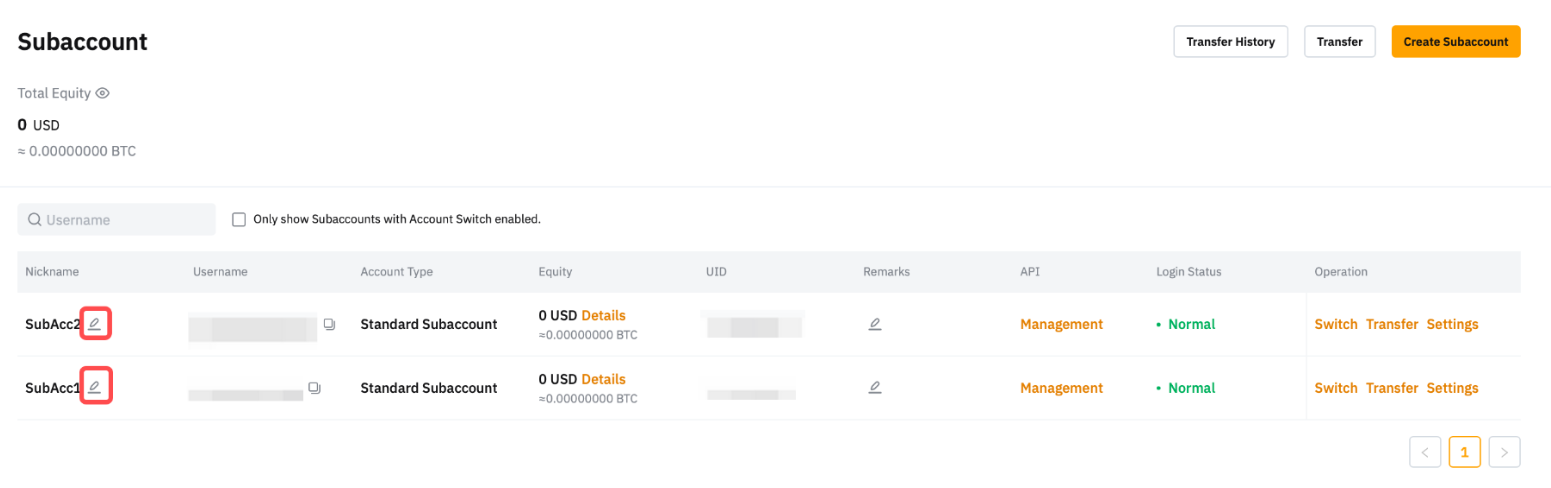Copy SubAcc2 username icon
This screenshot has height=488, width=1551.
coord(329,324)
